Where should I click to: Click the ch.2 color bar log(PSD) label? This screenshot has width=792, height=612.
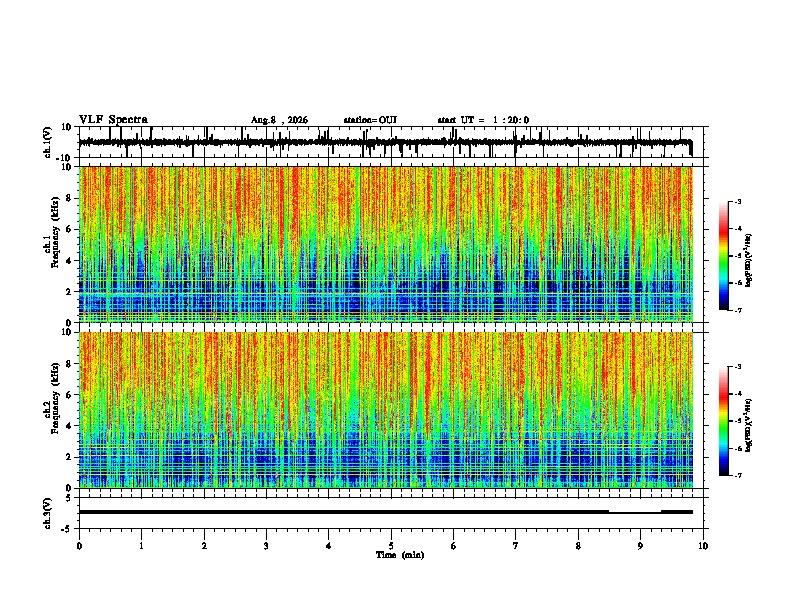coord(748,425)
